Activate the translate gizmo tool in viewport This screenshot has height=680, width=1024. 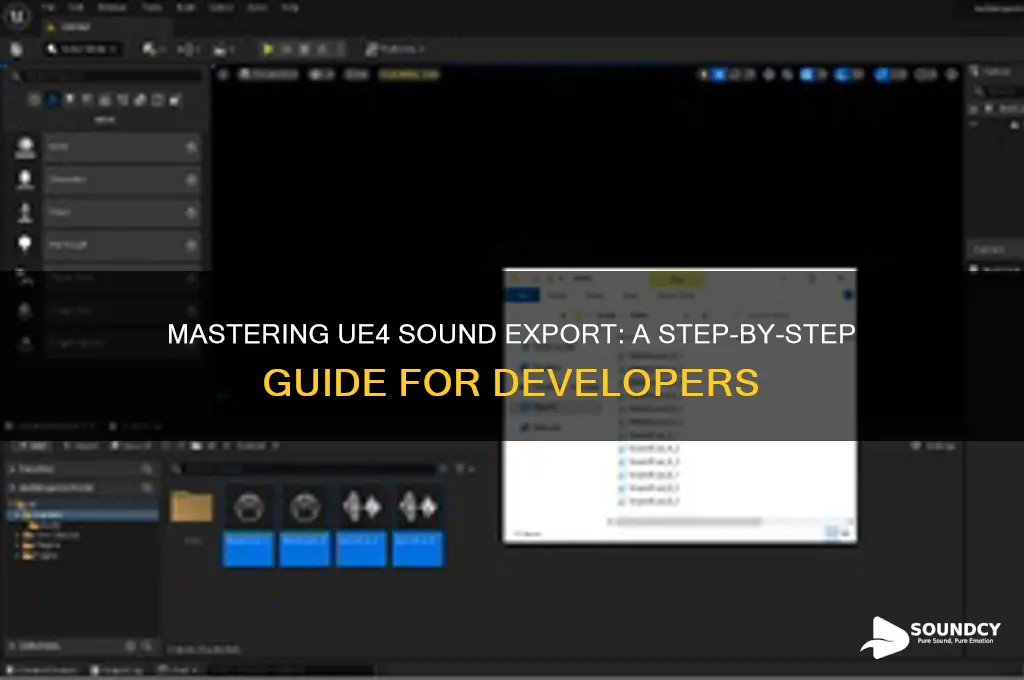pos(719,74)
